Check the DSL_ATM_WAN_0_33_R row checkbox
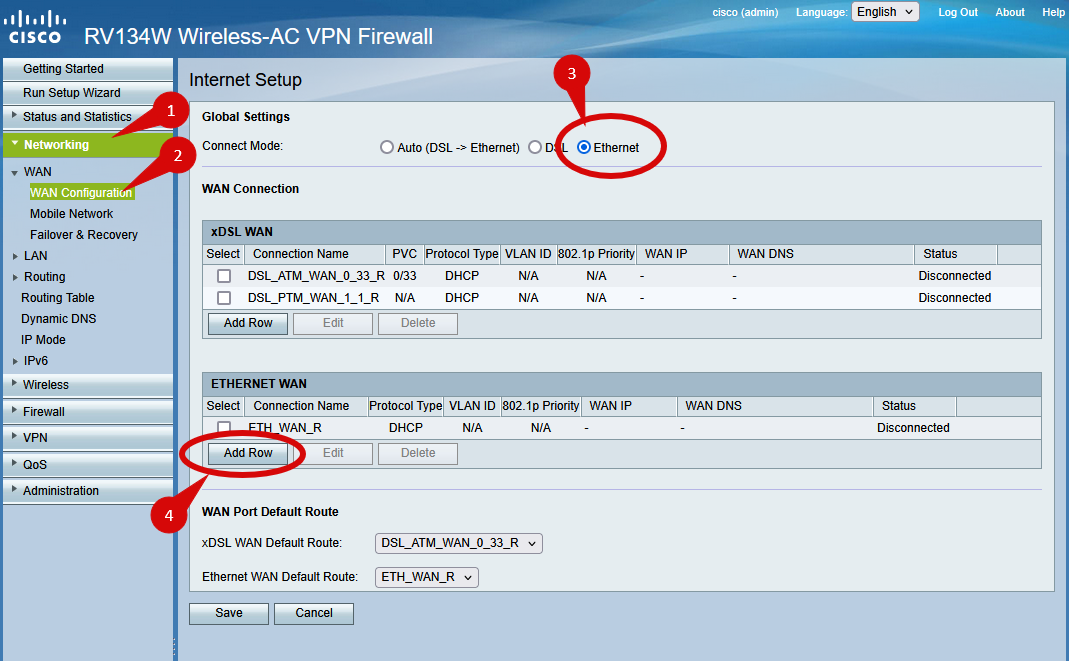This screenshot has width=1069, height=661. pyautogui.click(x=224, y=276)
